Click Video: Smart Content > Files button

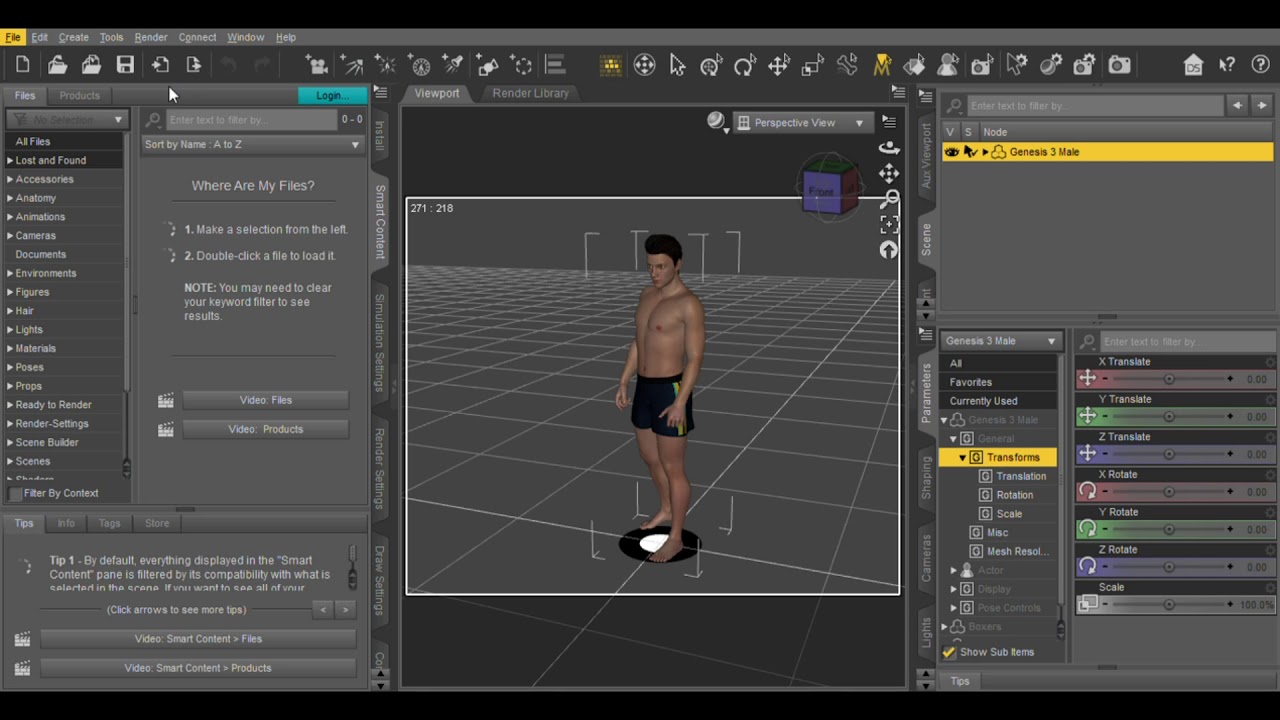point(198,639)
